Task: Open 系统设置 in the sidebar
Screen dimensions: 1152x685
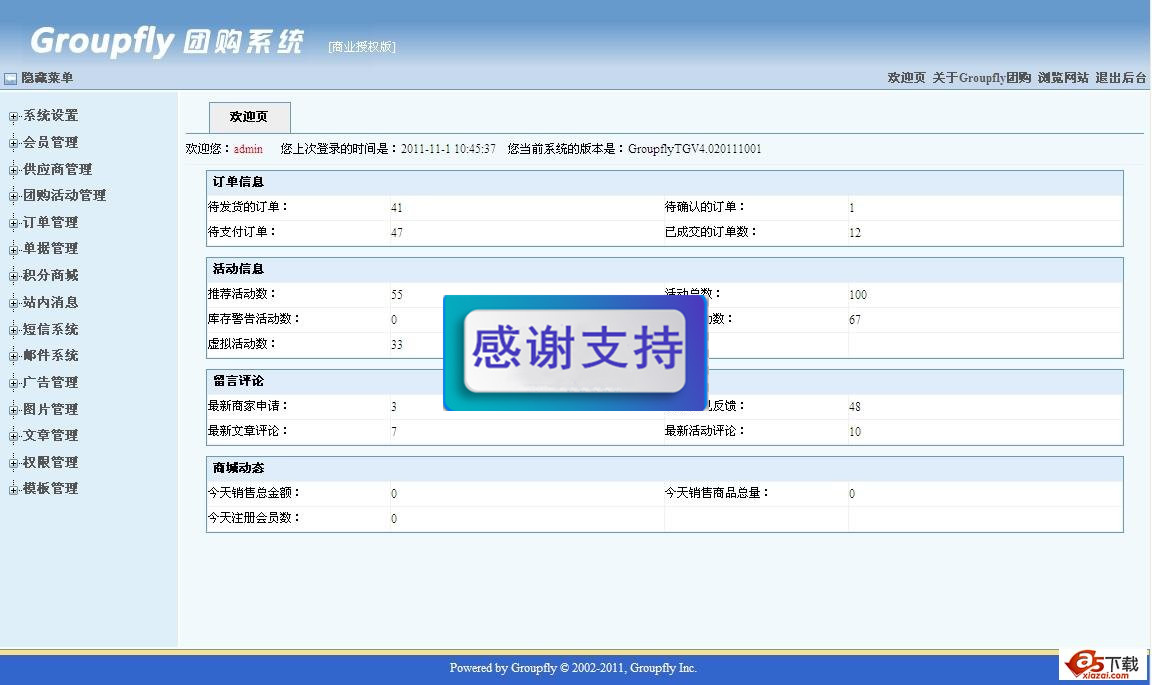Action: tap(50, 115)
